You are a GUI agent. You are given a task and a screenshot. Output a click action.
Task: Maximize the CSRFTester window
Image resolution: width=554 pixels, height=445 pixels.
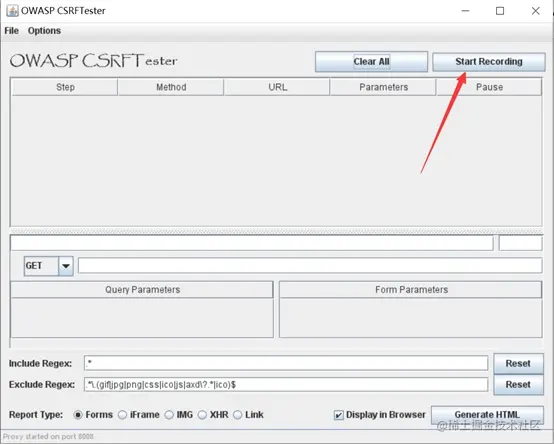point(500,11)
